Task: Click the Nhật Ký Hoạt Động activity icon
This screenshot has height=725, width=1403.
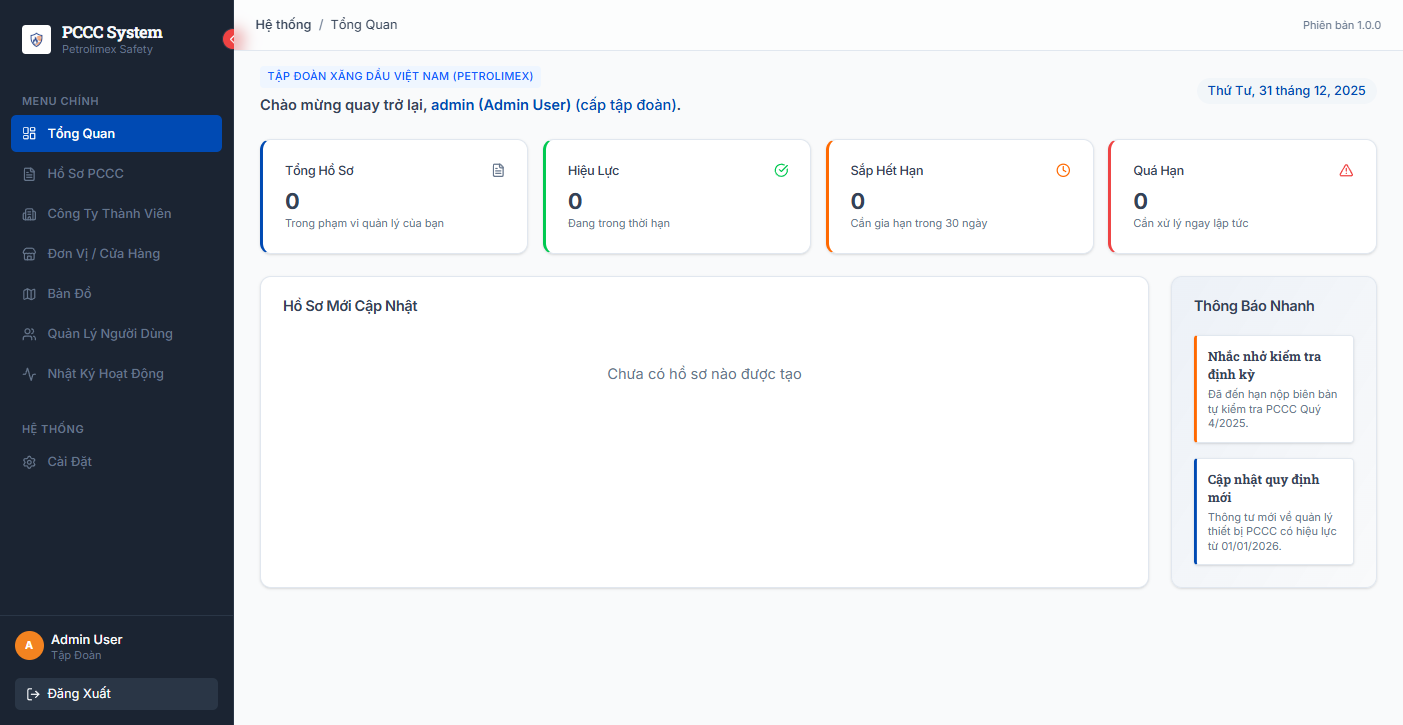Action: pos(29,374)
